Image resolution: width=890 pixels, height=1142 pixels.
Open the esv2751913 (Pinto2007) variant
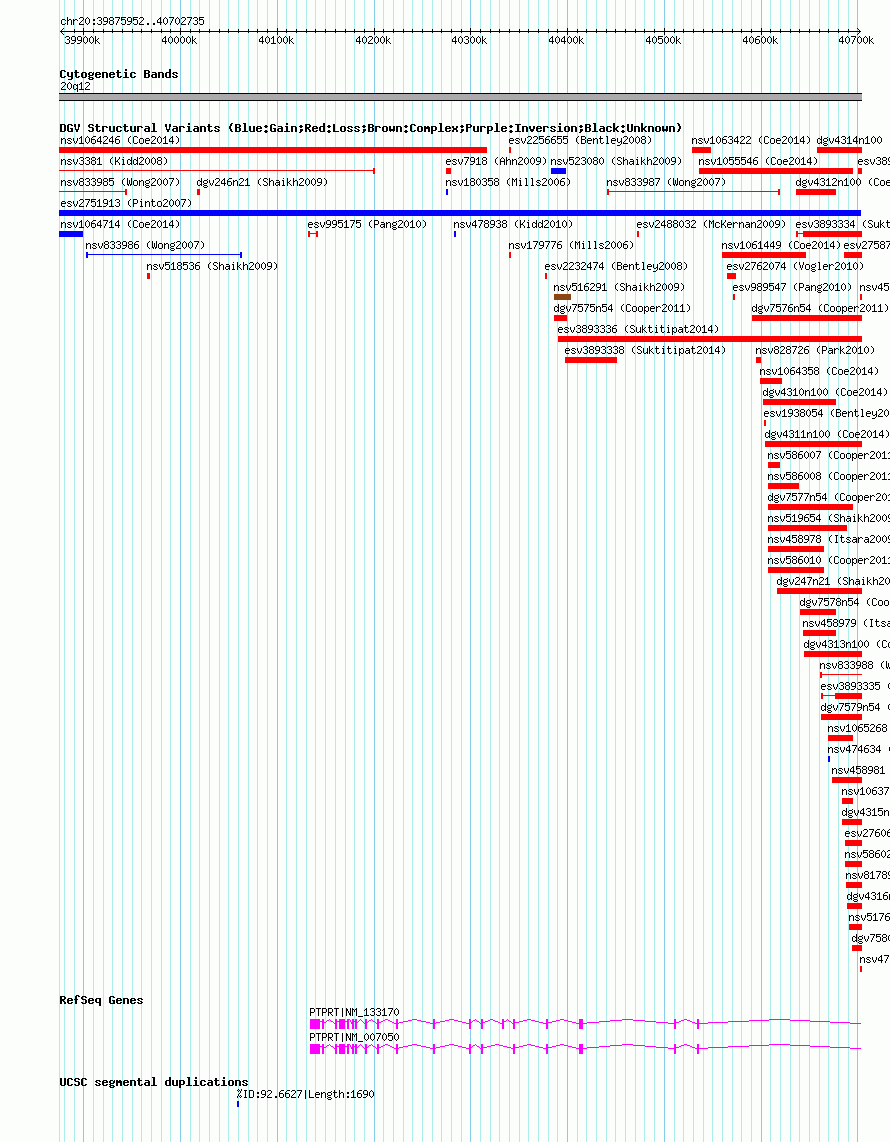click(126, 203)
